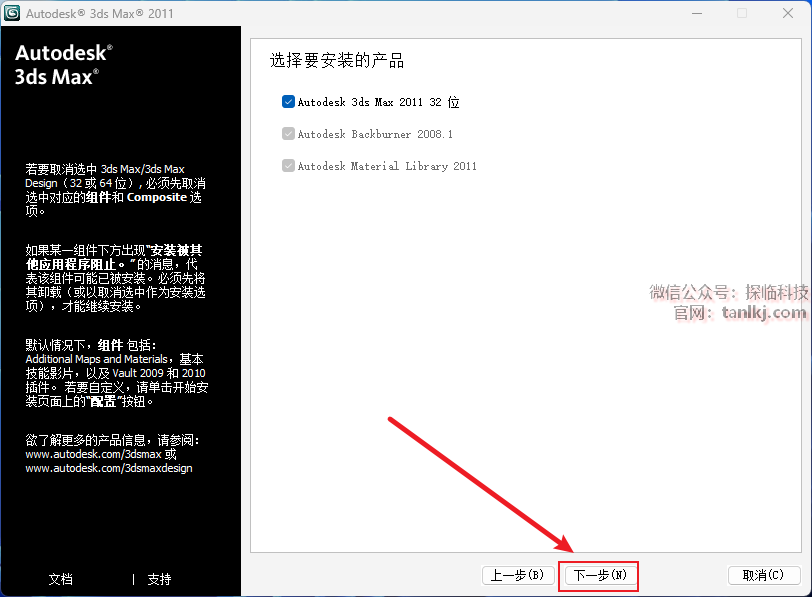Click the Autodesk Material Library 2011 label
This screenshot has width=812, height=597.
point(387,166)
